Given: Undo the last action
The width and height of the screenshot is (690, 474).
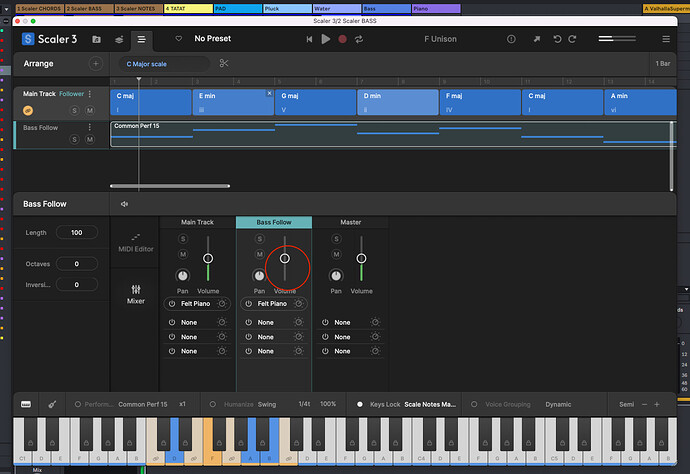Looking at the screenshot, I should point(557,39).
